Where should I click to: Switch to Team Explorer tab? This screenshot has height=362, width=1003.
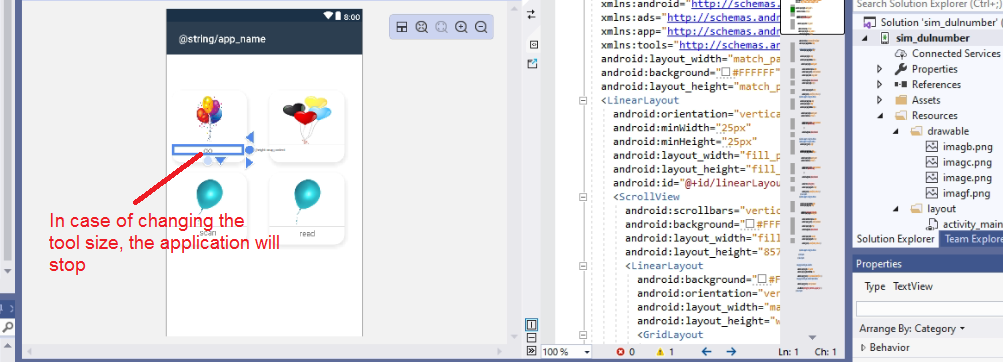[972, 239]
